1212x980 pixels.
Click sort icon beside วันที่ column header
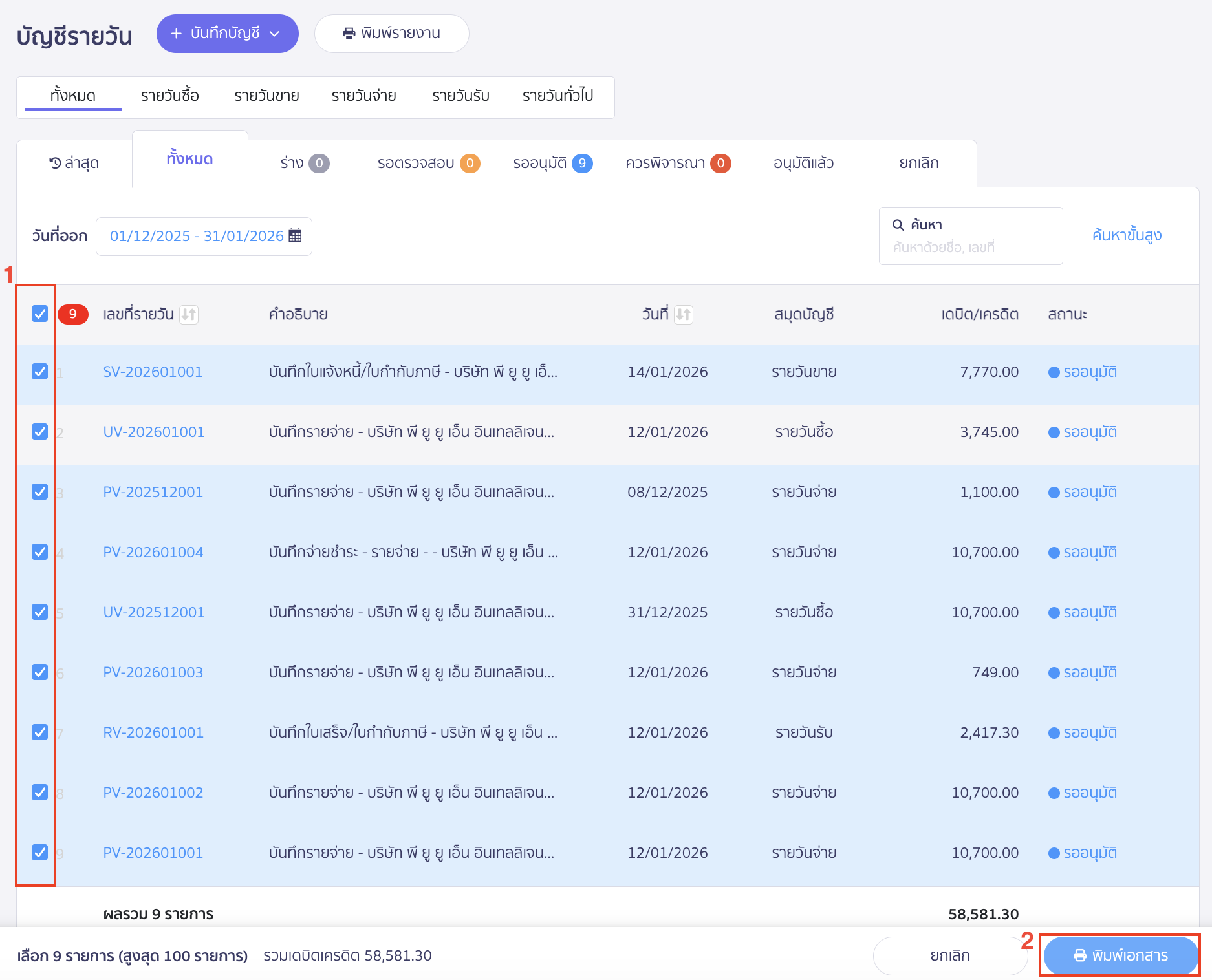pyautogui.click(x=683, y=315)
